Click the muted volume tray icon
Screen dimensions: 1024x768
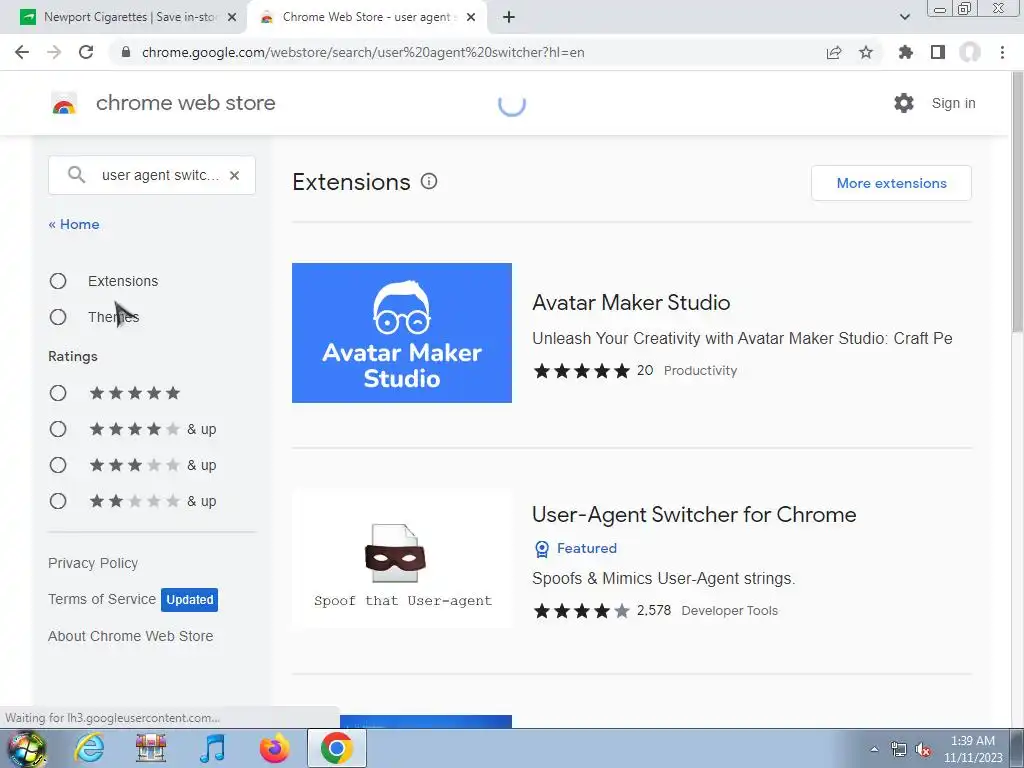coord(923,749)
